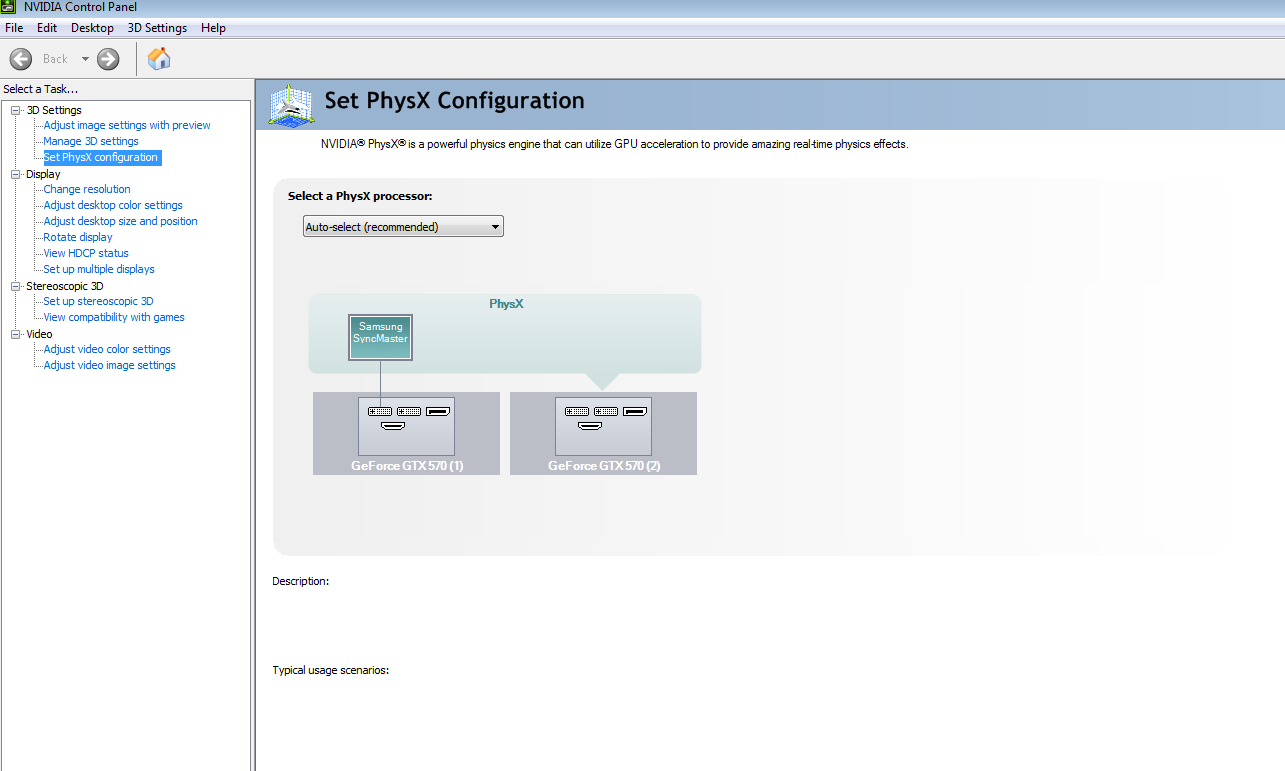
Task: Collapse the 3D Settings tree node
Action: coord(16,110)
